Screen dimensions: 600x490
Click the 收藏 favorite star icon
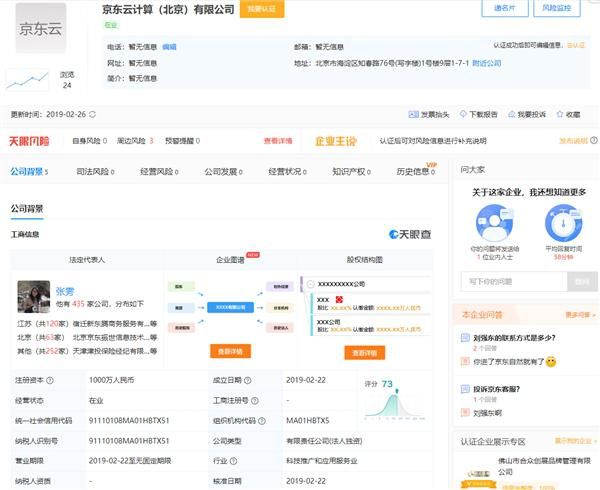pyautogui.click(x=560, y=115)
